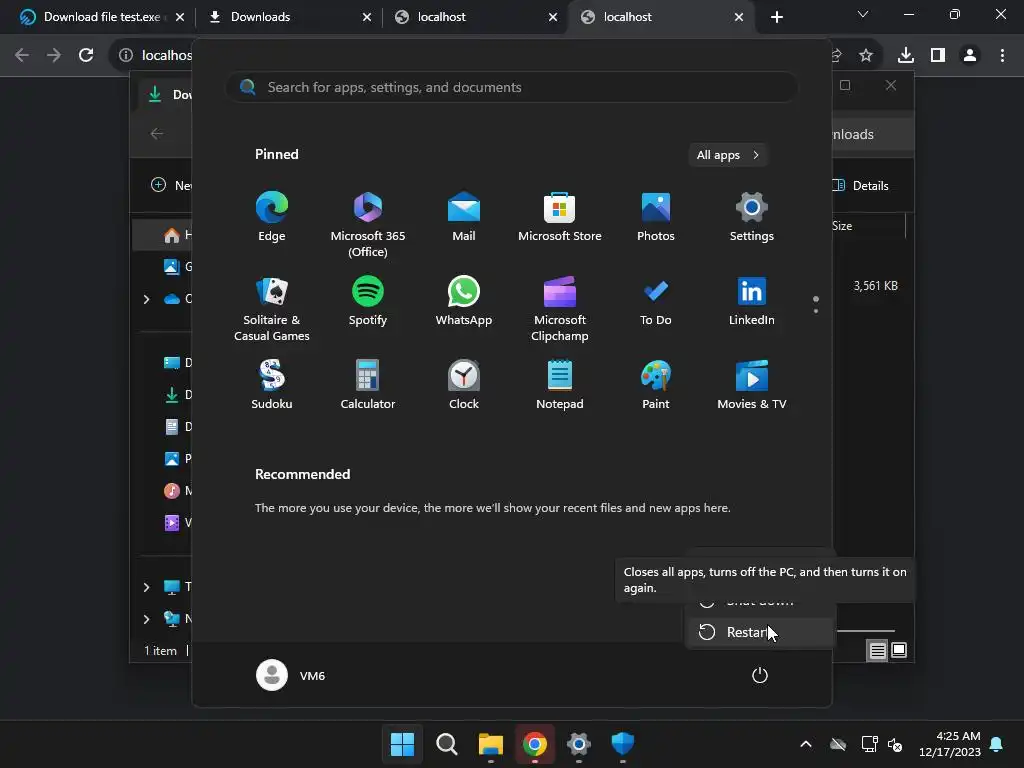This screenshot has height=768, width=1024.
Task: View site information in address bar
Action: point(126,55)
